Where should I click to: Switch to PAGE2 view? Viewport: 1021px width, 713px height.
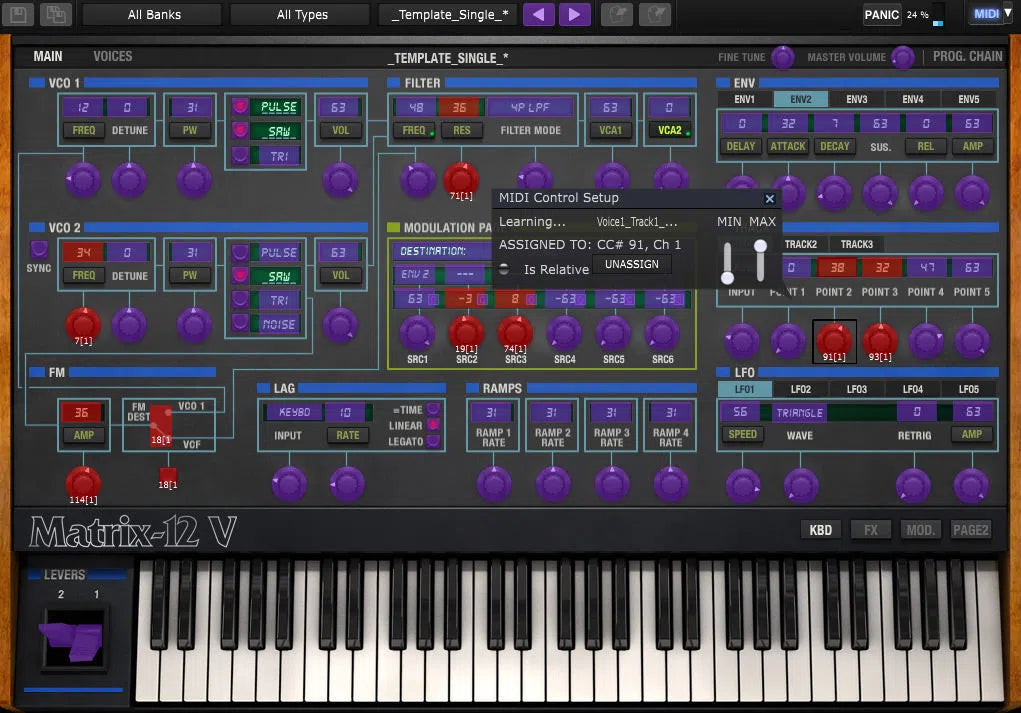point(969,529)
